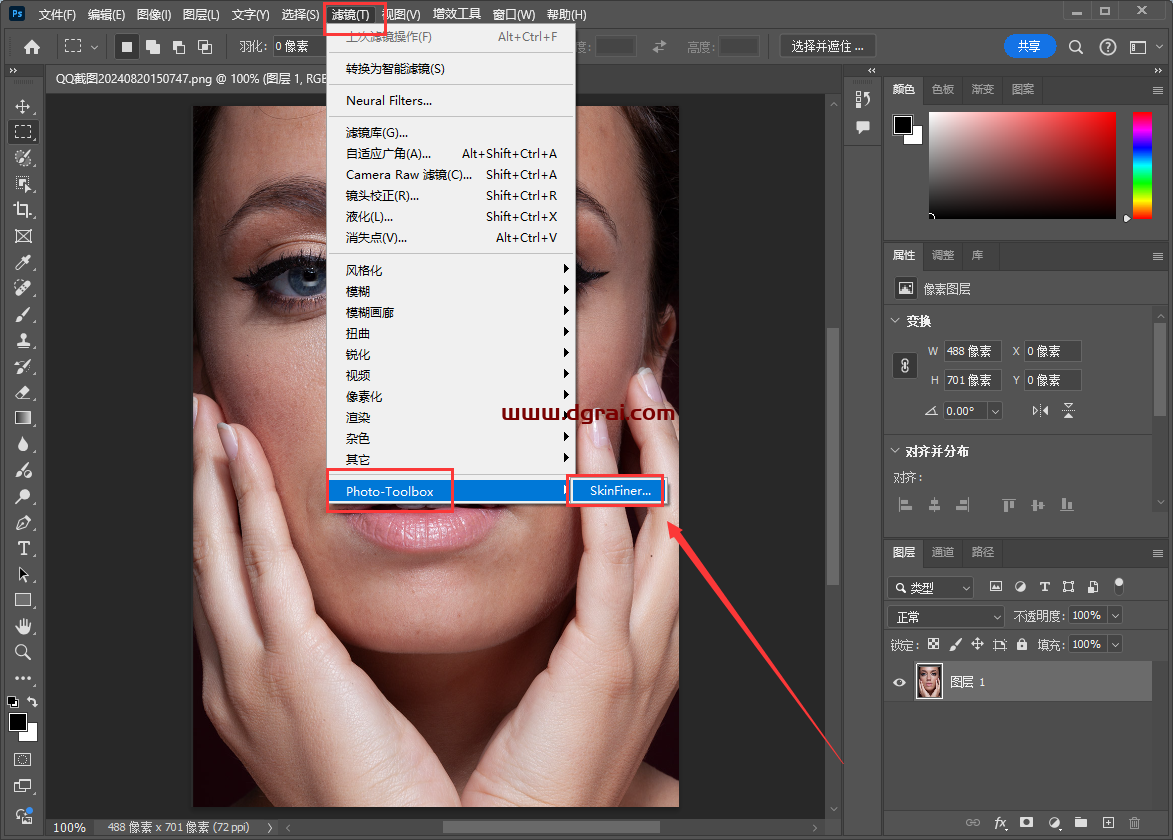The width and height of the screenshot is (1173, 840).
Task: Select the Rectangular Marquee tool
Action: pos(23,132)
